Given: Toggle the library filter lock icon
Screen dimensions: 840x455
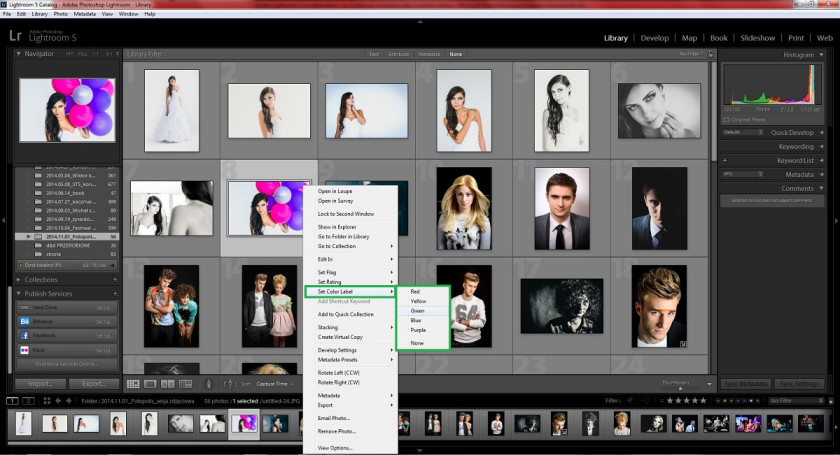Looking at the screenshot, I should [711, 54].
